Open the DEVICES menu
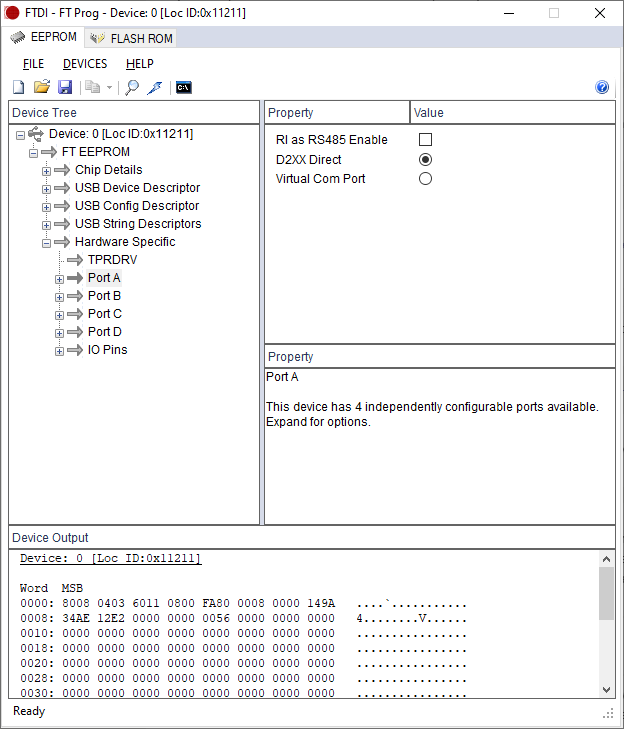This screenshot has height=729, width=624. point(85,64)
